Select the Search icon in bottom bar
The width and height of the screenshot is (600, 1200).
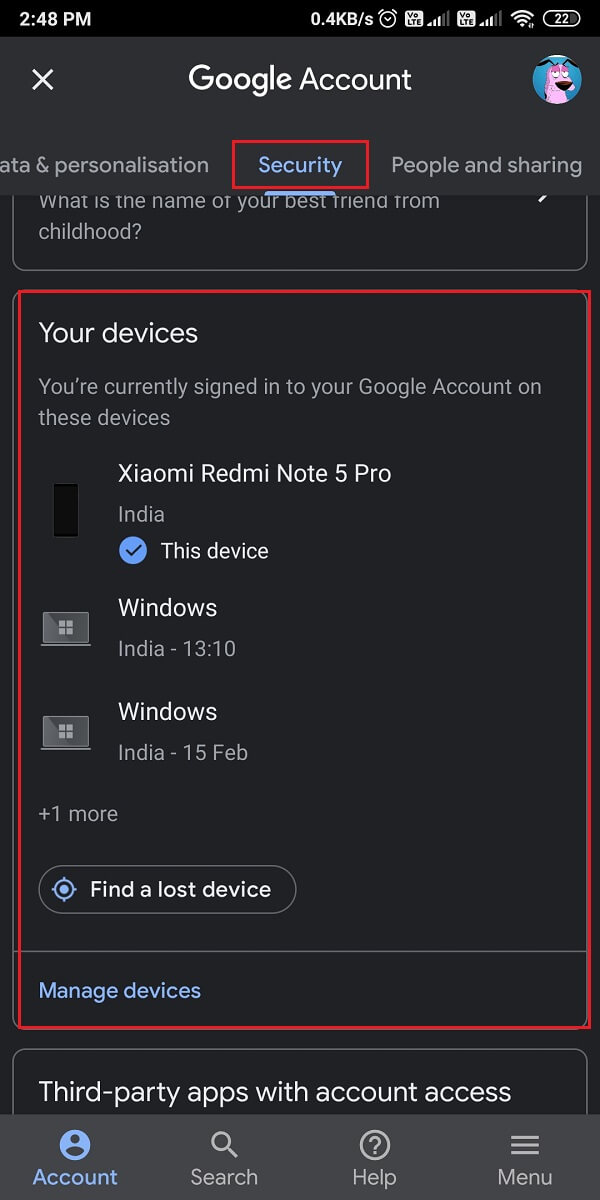pos(224,1157)
